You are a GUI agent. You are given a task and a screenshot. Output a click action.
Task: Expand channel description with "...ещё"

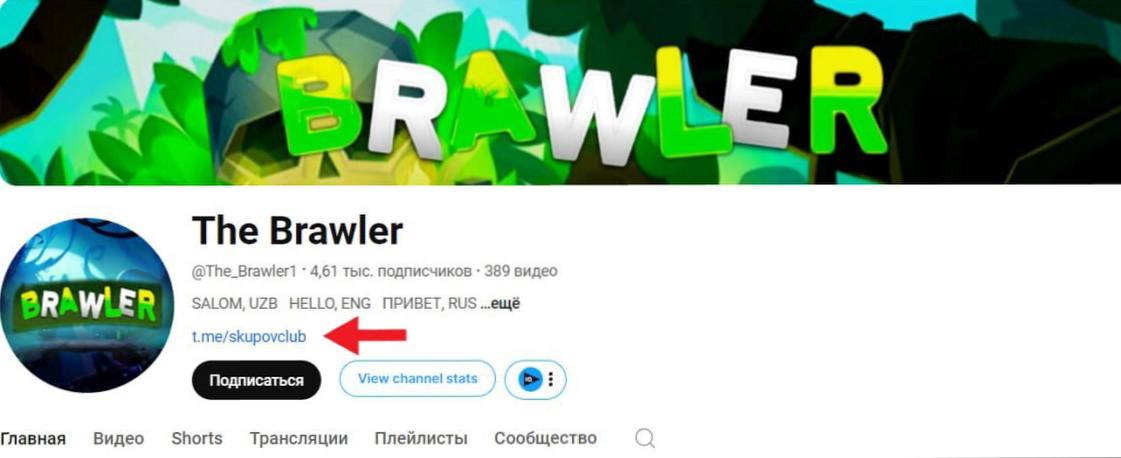pos(500,304)
